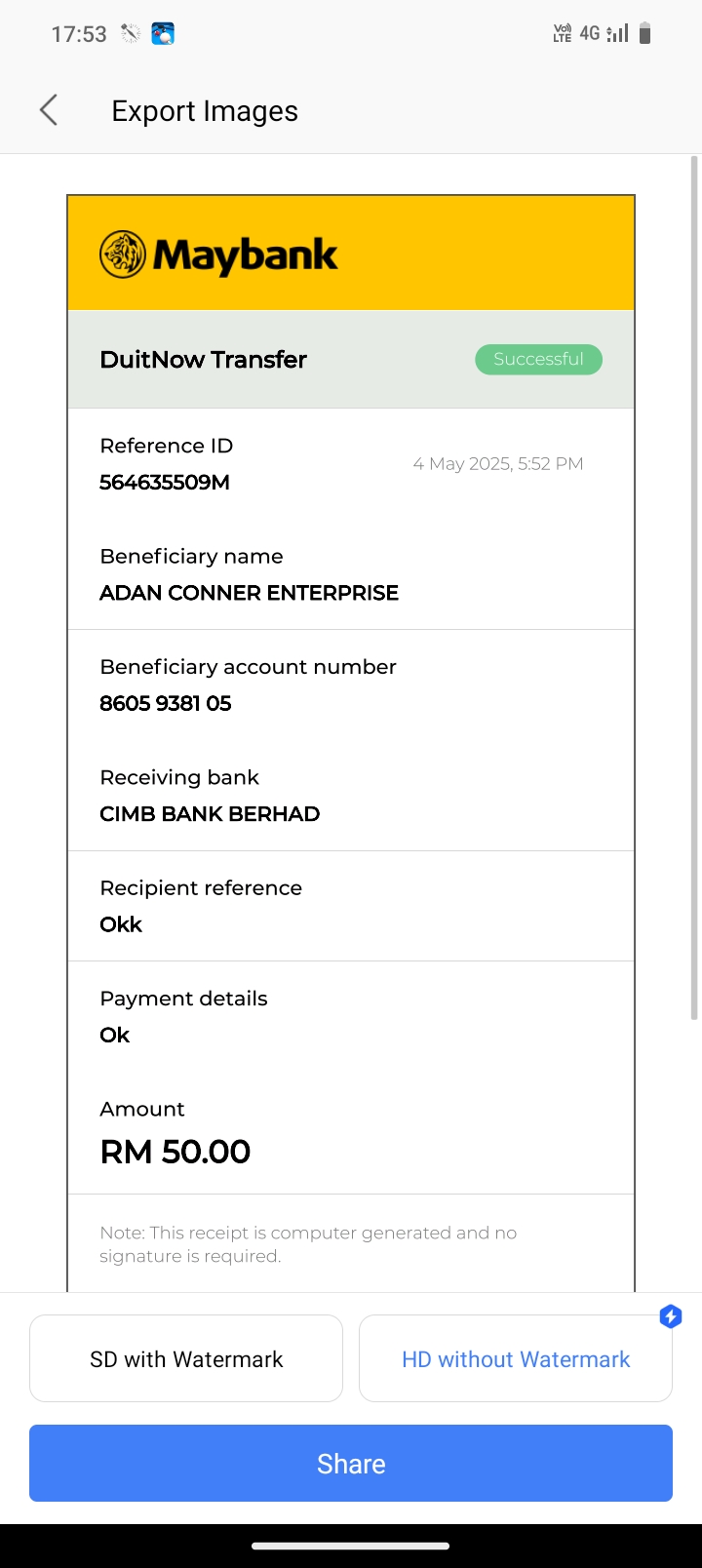Viewport: 702px width, 1568px height.
Task: Tap the blue app notification icon
Action: (x=163, y=34)
